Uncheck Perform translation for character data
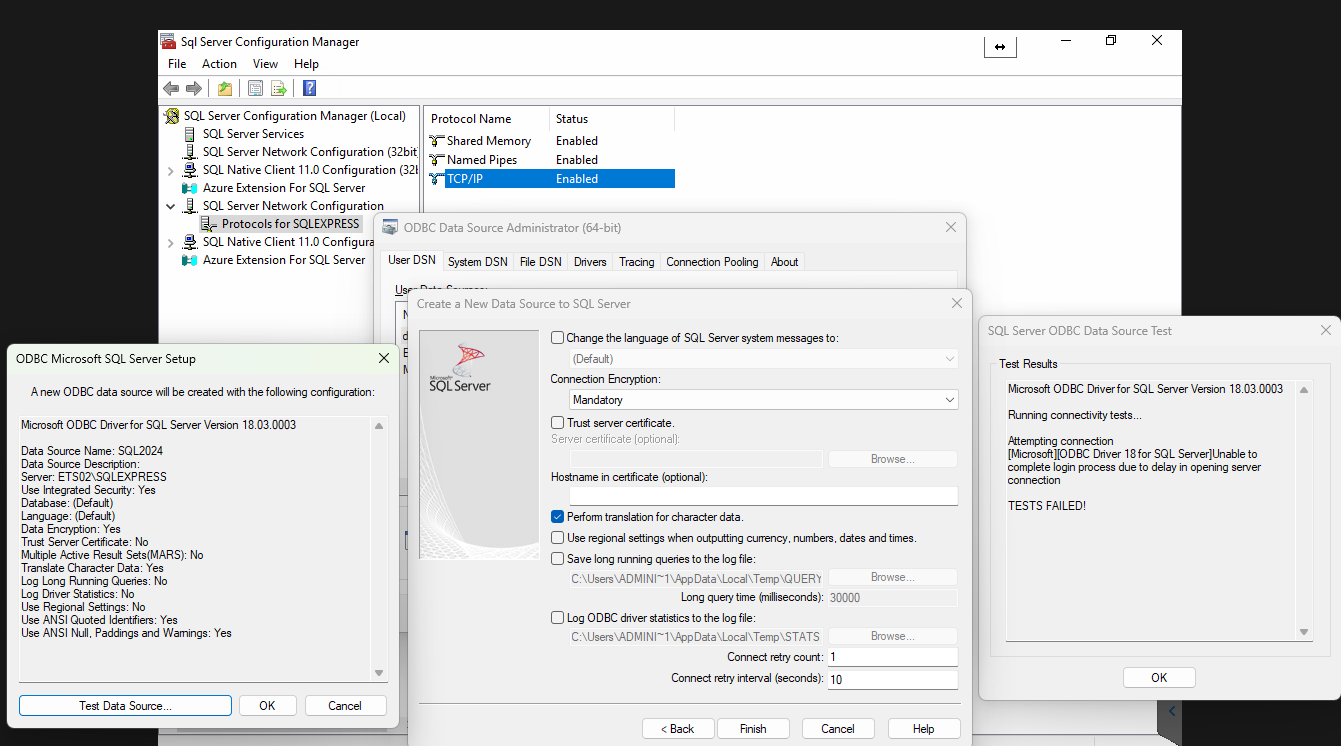Viewport: 1341px width, 746px height. (557, 517)
